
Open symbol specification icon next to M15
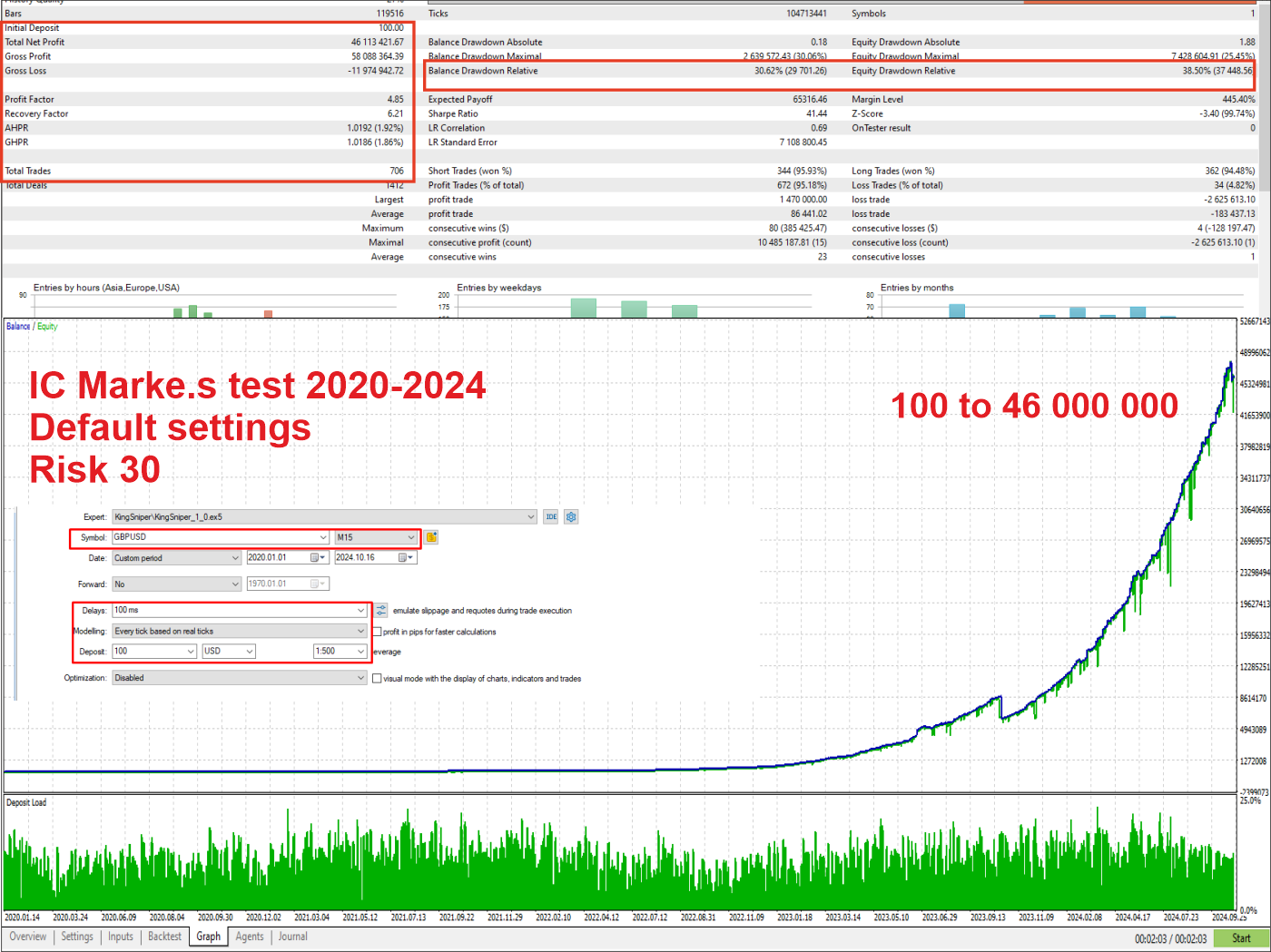click(431, 537)
